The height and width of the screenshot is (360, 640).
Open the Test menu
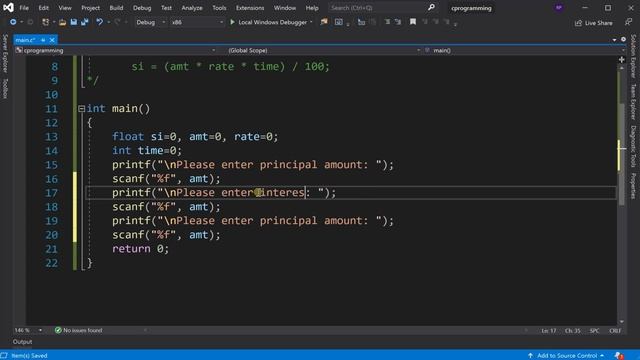(166, 8)
